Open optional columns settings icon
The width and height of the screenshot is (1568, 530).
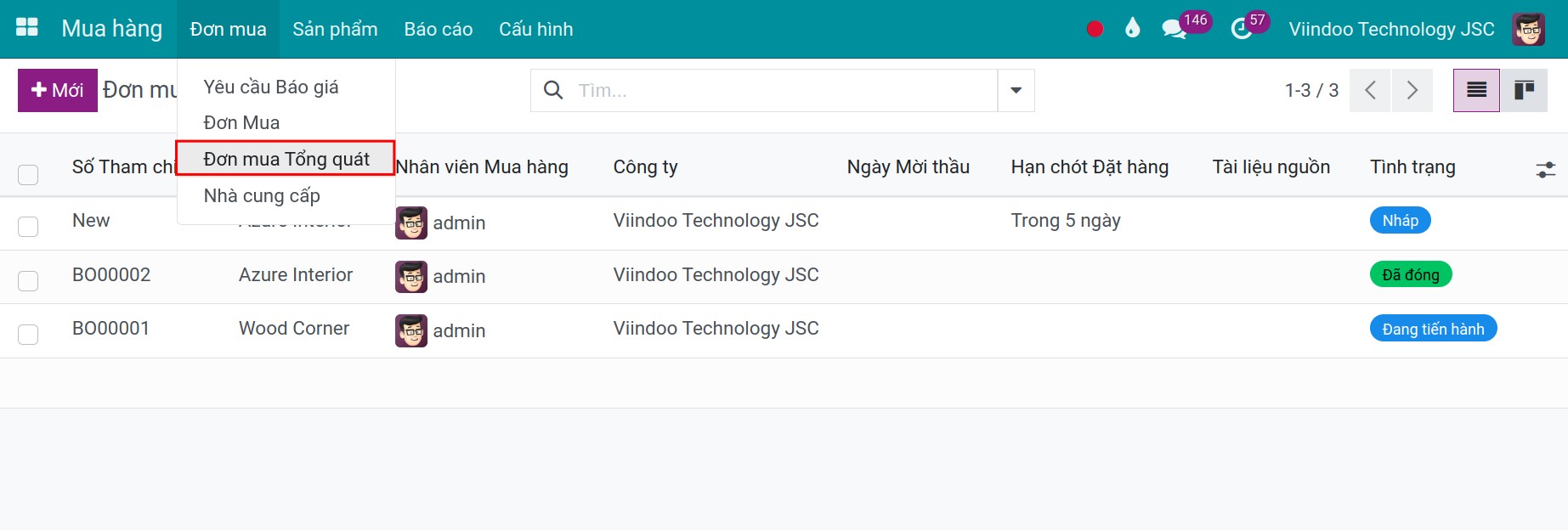pyautogui.click(x=1546, y=170)
